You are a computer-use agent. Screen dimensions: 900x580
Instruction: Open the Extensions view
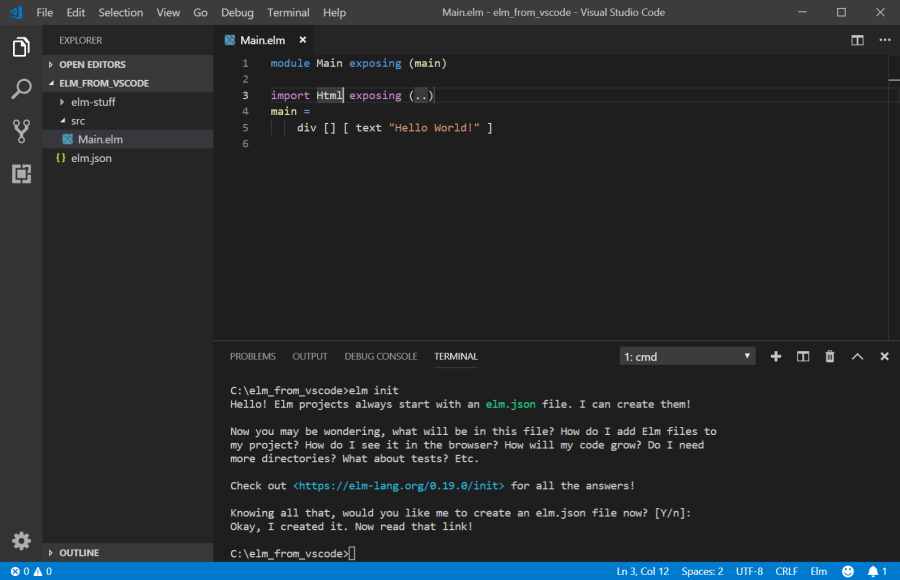(x=21, y=174)
